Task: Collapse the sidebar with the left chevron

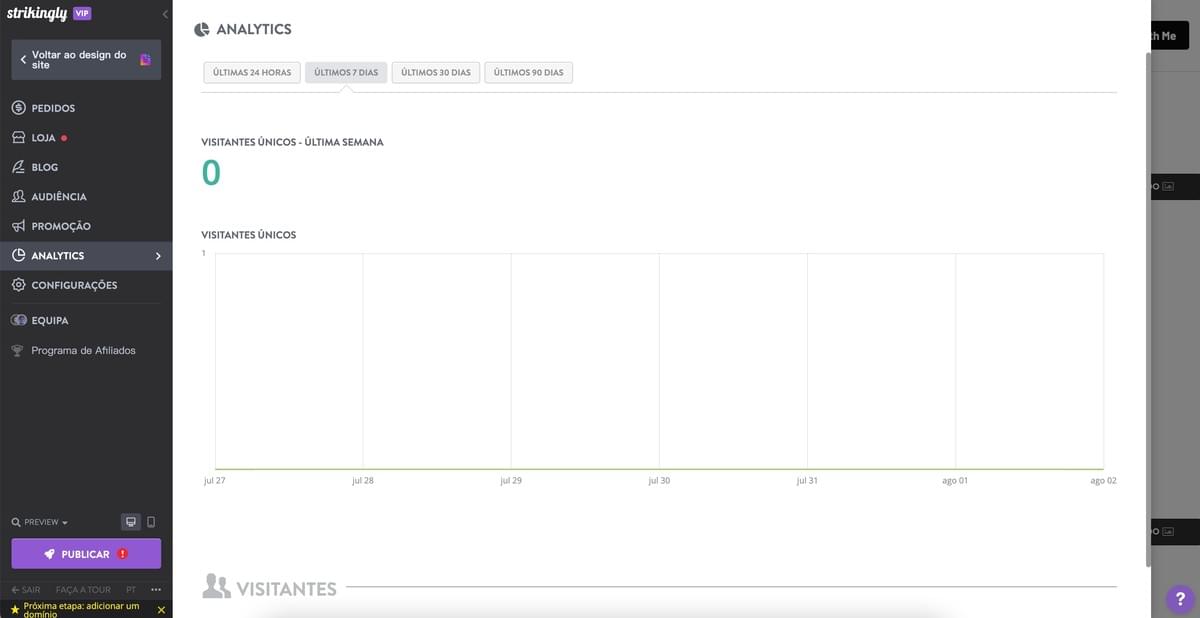Action: pyautogui.click(x=164, y=13)
